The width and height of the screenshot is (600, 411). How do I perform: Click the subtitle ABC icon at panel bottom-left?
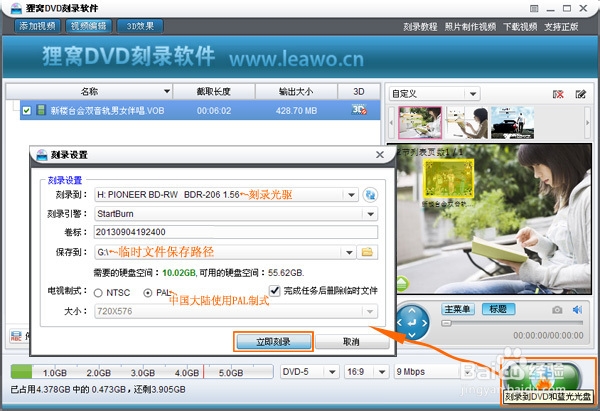pos(16,336)
